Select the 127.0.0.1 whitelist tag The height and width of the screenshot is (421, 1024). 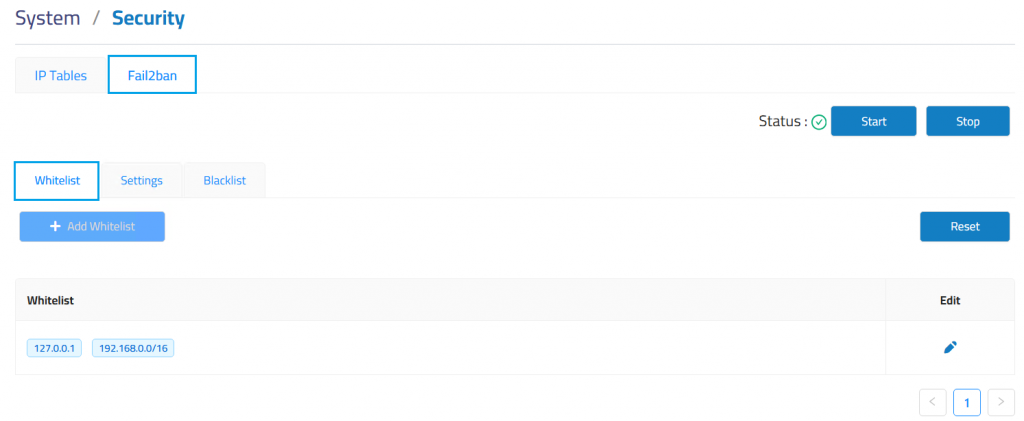54,348
